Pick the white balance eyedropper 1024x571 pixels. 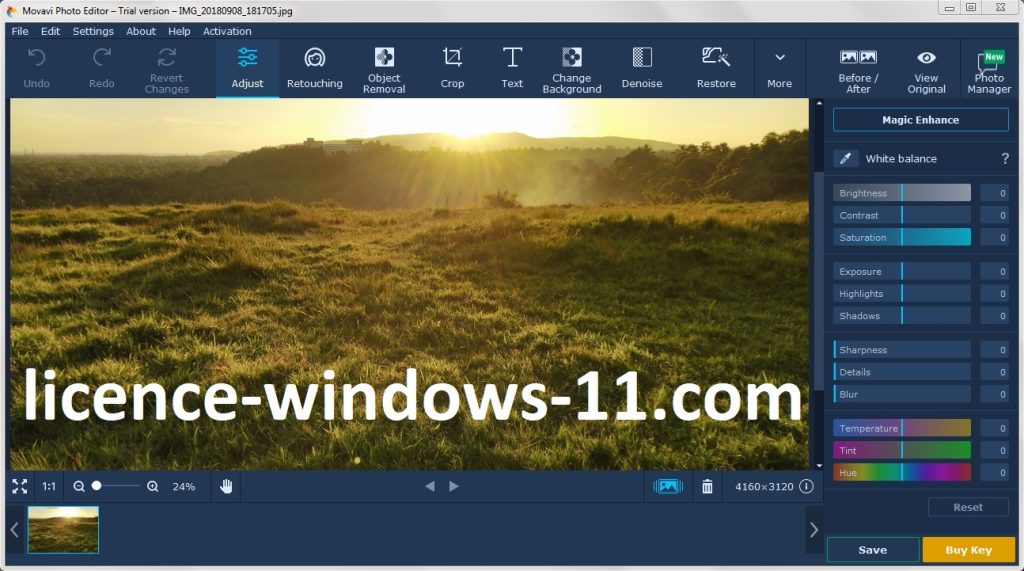pyautogui.click(x=846, y=159)
